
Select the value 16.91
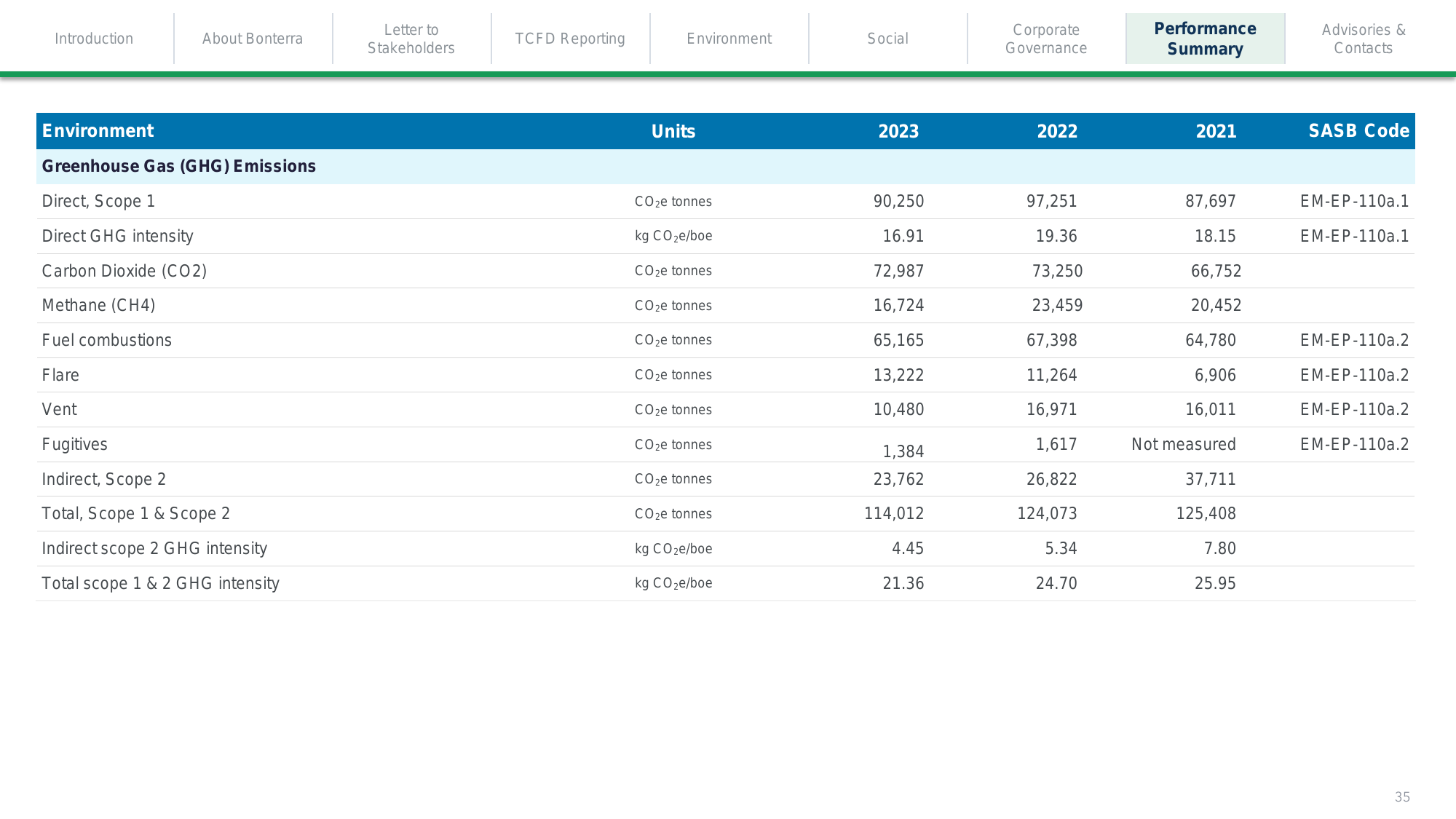[903, 236]
